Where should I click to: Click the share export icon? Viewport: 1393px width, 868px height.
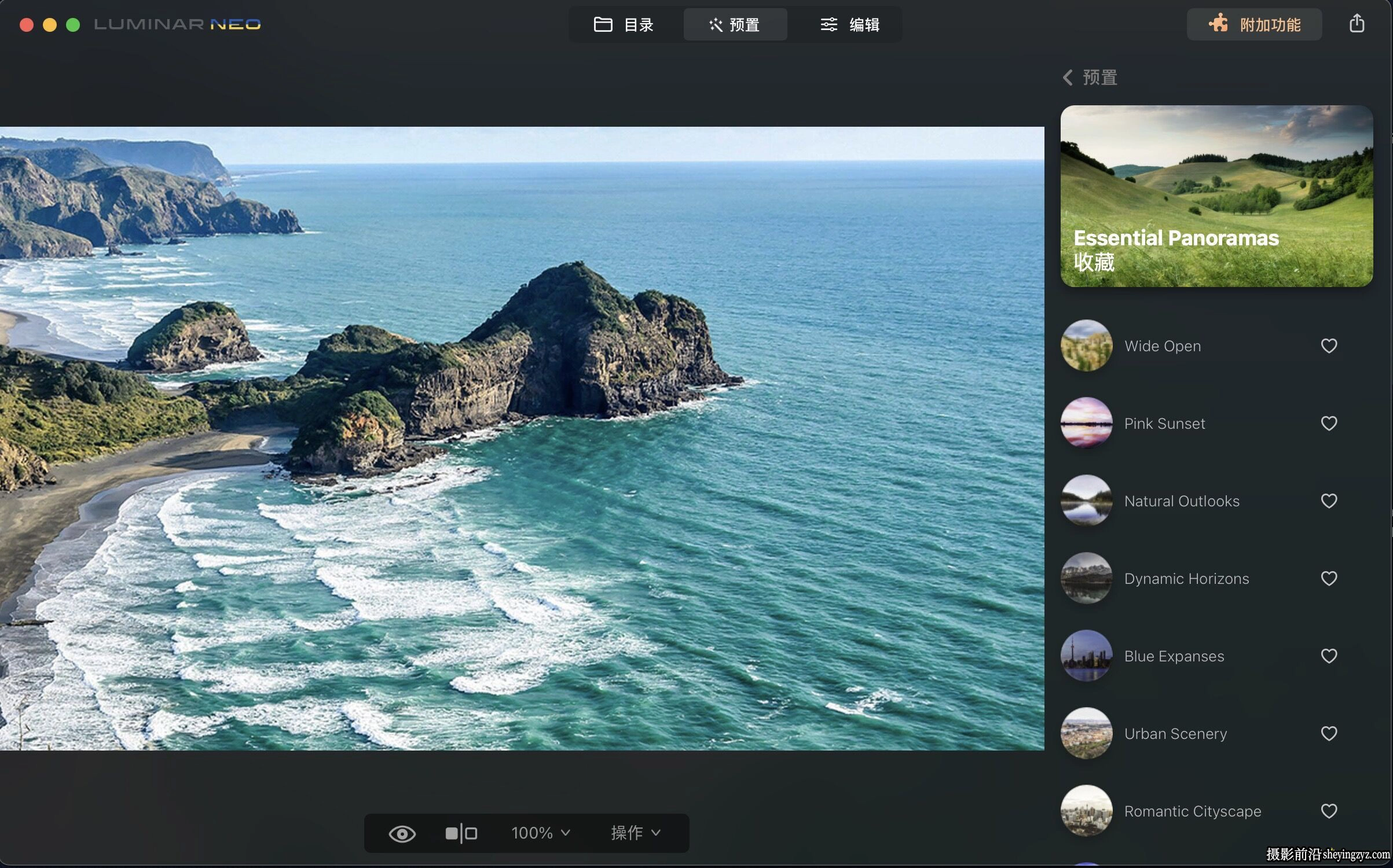click(x=1357, y=24)
